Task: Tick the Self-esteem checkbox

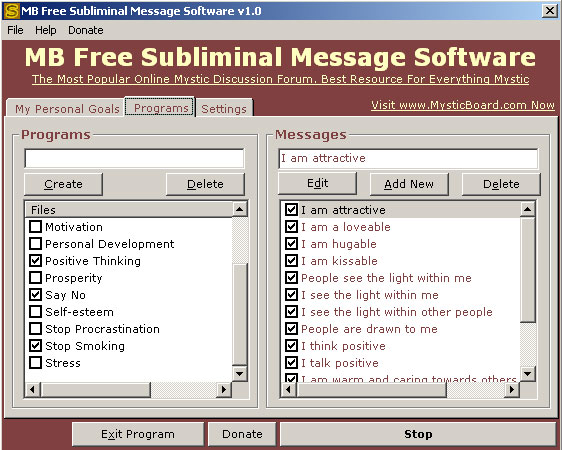Action: 35,312
